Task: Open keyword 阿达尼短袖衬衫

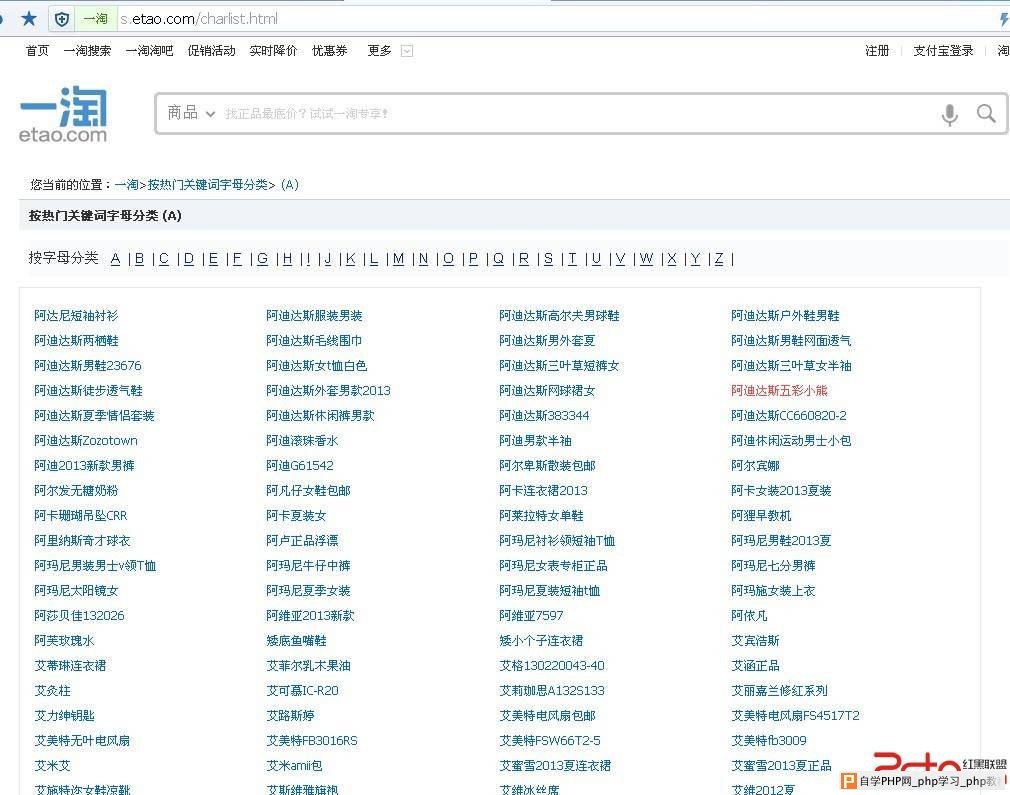Action: (76, 316)
